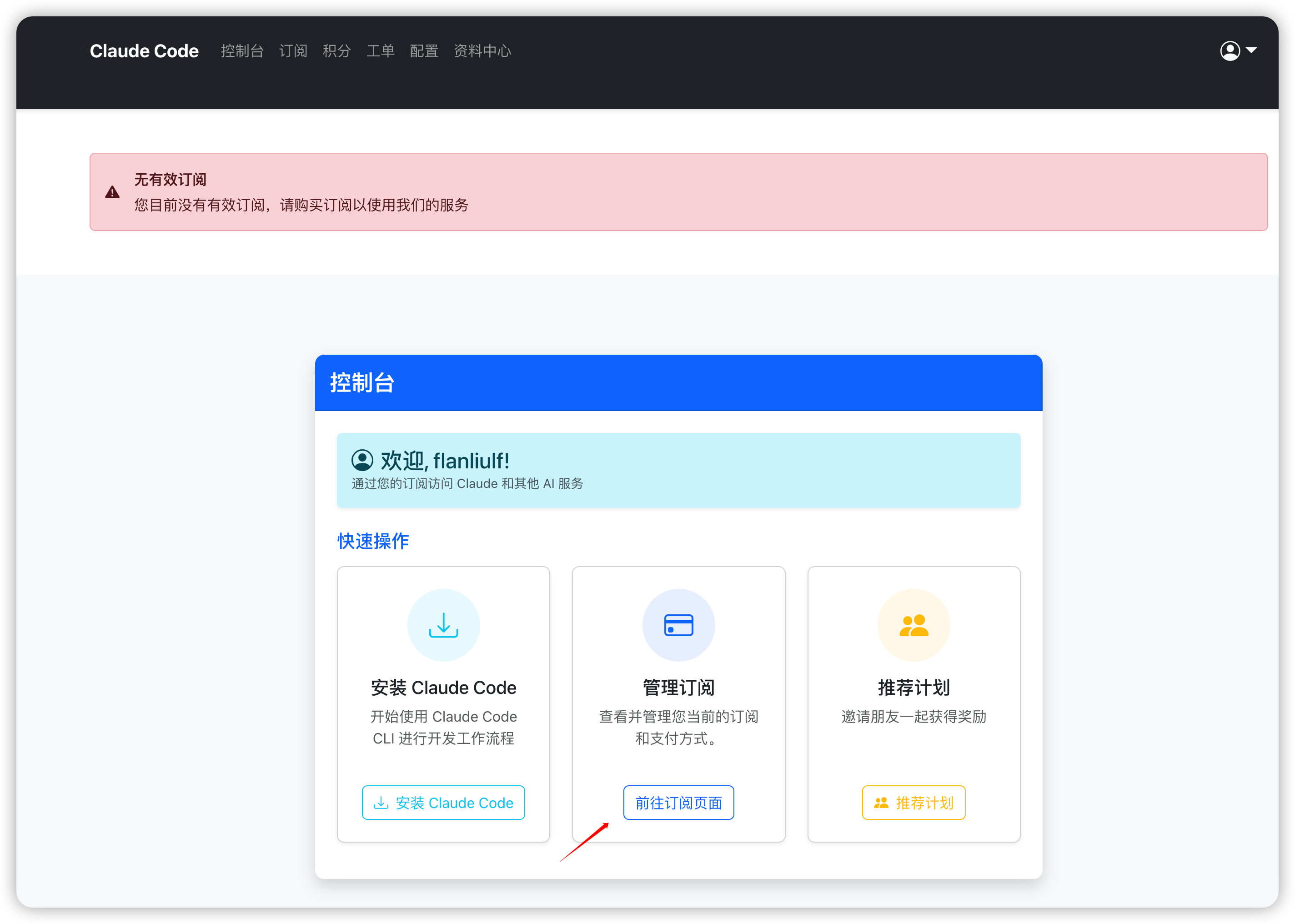Click people icon inside 推荐计划 button

(x=881, y=802)
